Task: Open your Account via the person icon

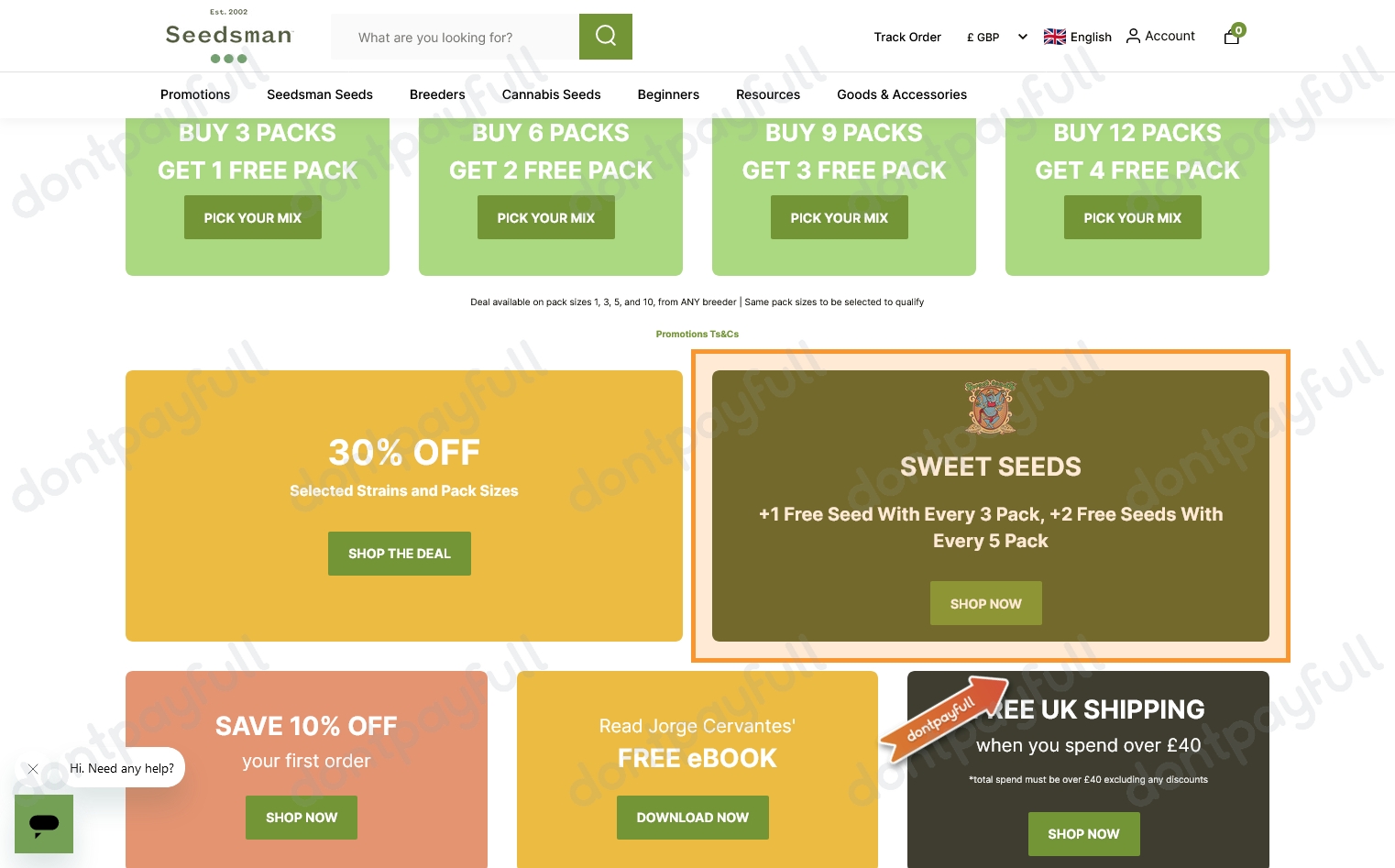Action: (1134, 36)
